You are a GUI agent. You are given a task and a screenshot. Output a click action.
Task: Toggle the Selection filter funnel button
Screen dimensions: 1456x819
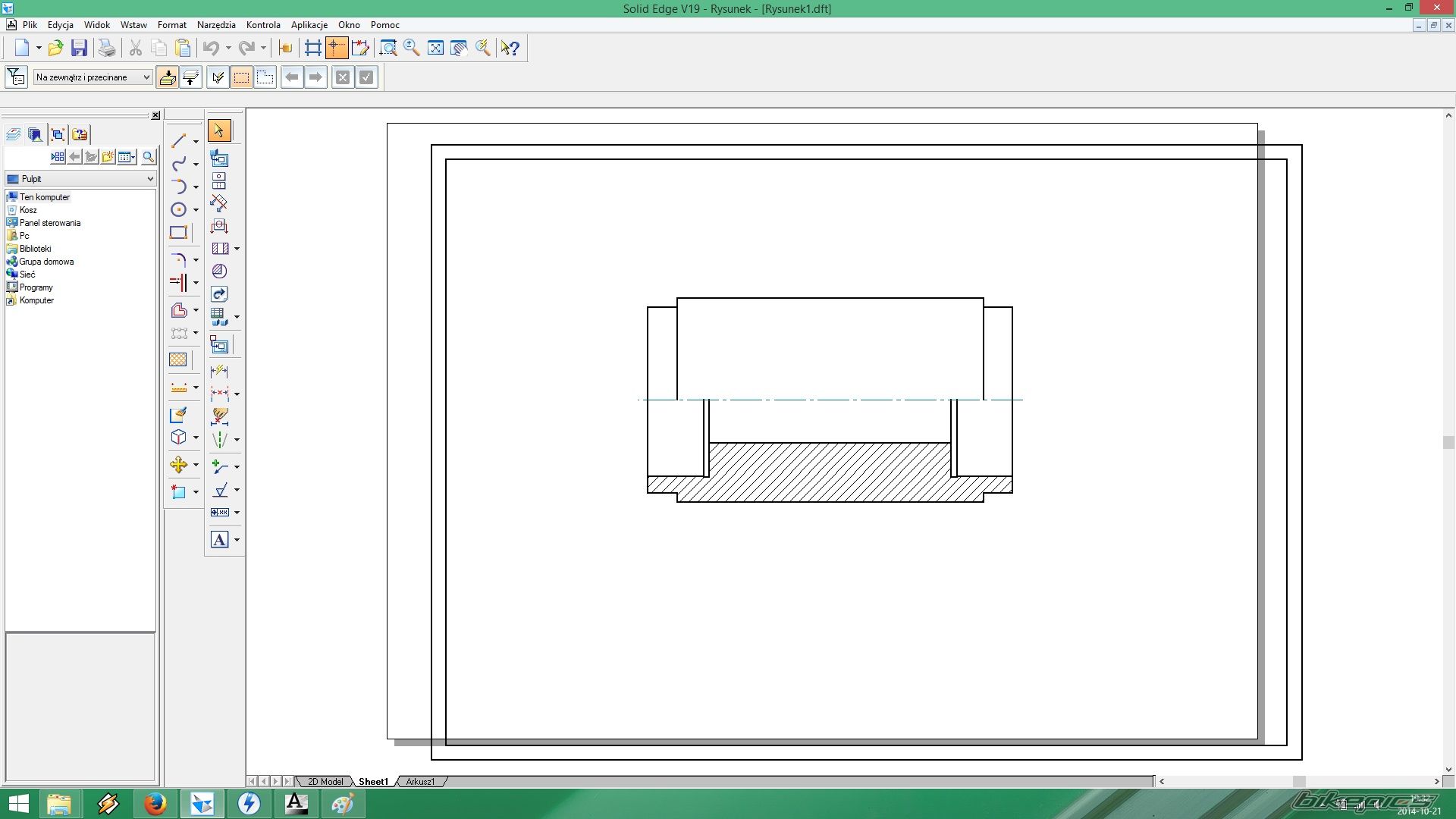[16, 77]
